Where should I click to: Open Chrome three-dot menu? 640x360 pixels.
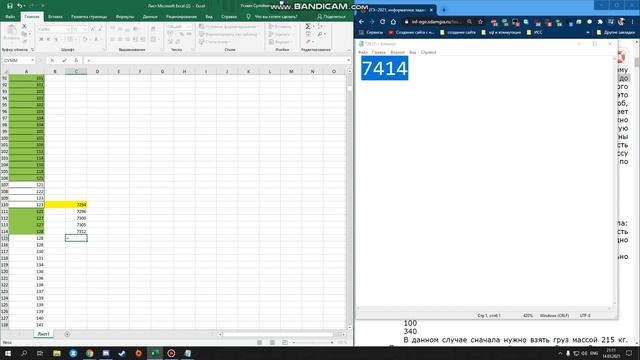[632, 22]
